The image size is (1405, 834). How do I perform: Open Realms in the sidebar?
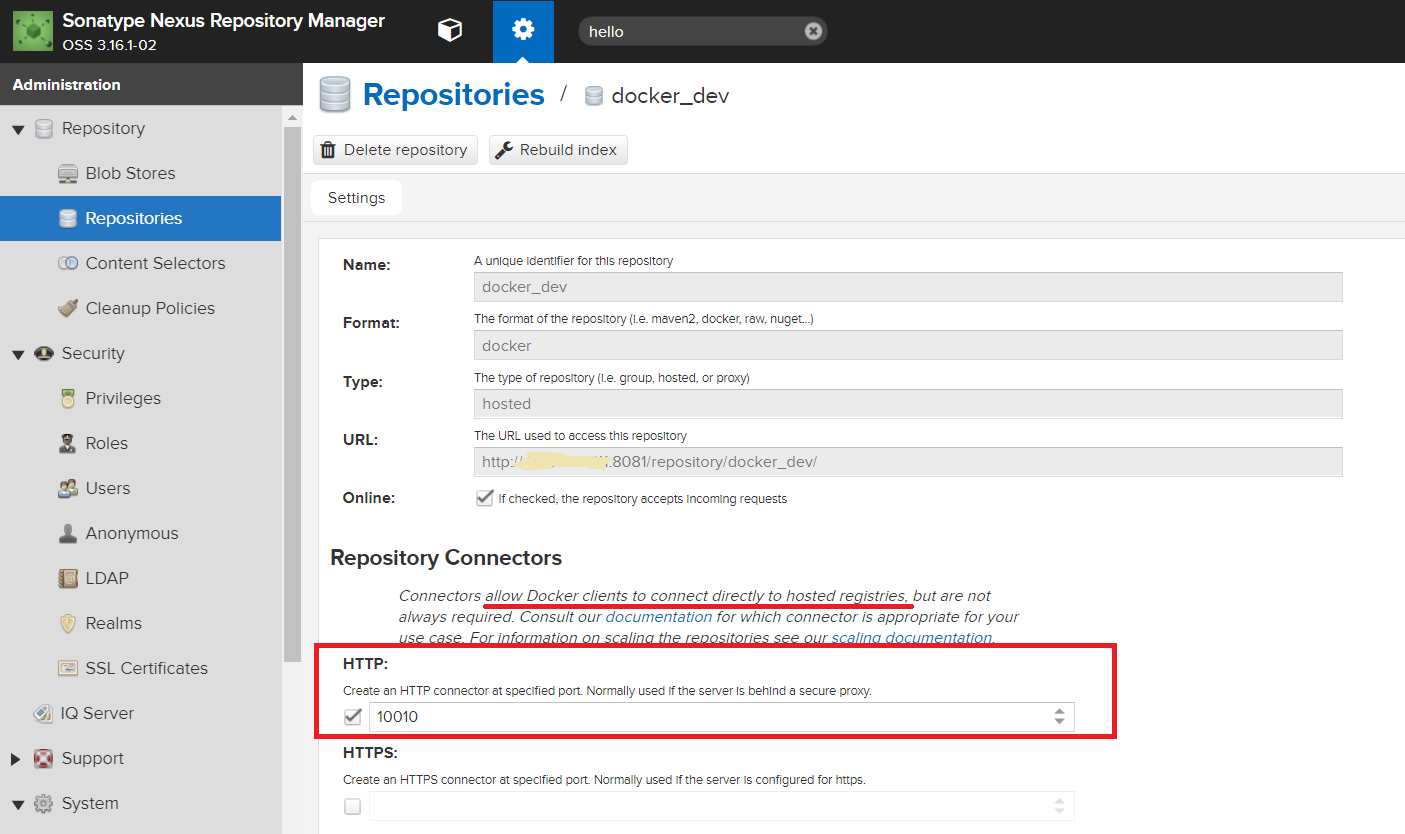(113, 623)
